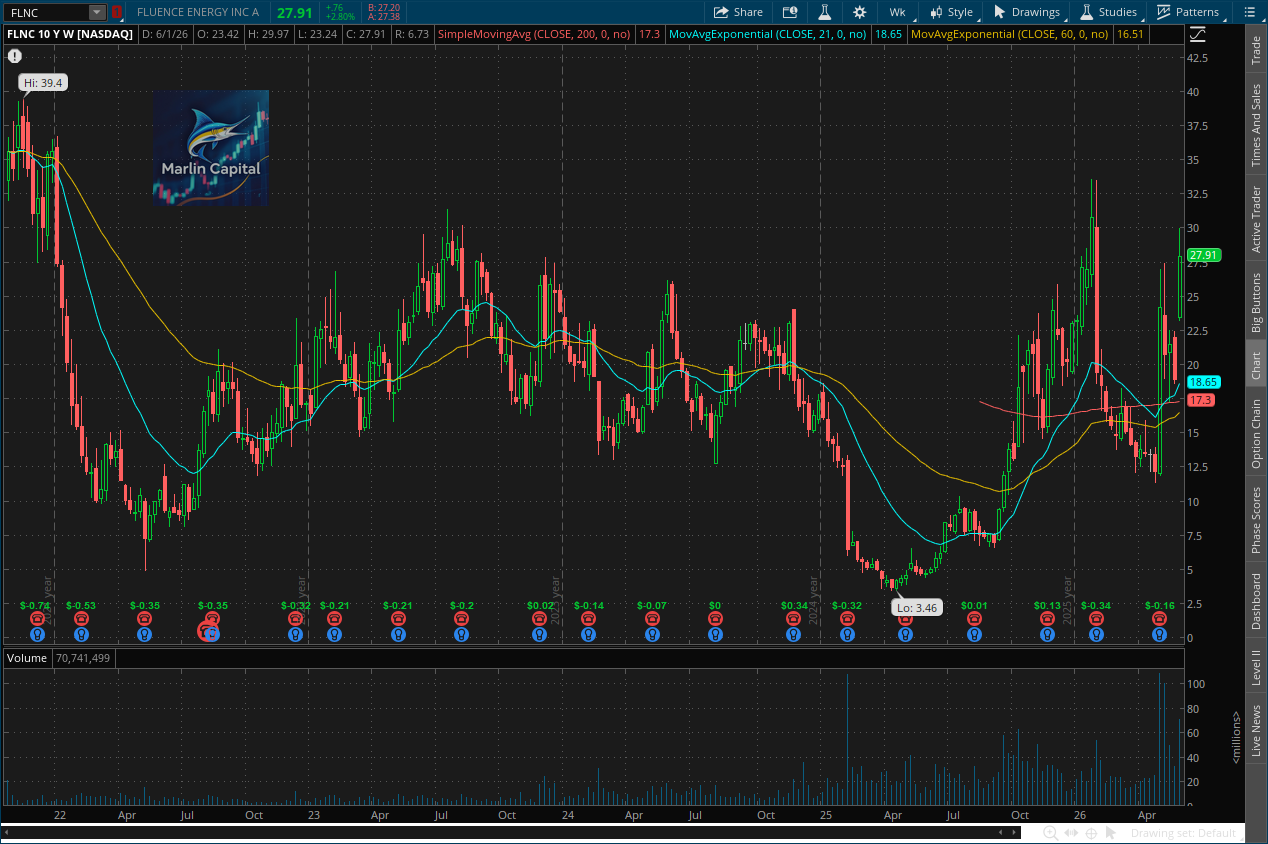
Task: Select the crosshair cursor tool at bottom
Action: (x=1093, y=833)
